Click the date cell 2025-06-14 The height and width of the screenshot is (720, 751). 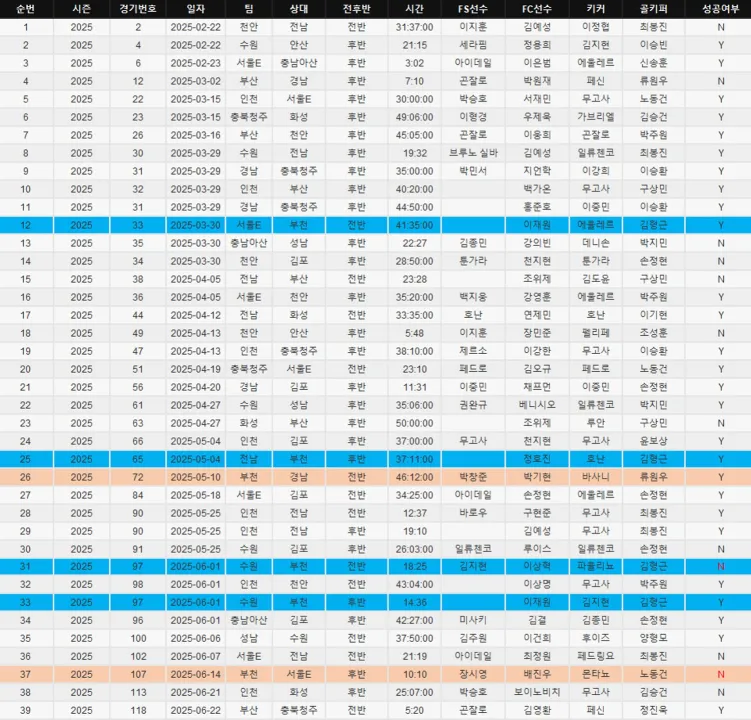pyautogui.click(x=196, y=674)
